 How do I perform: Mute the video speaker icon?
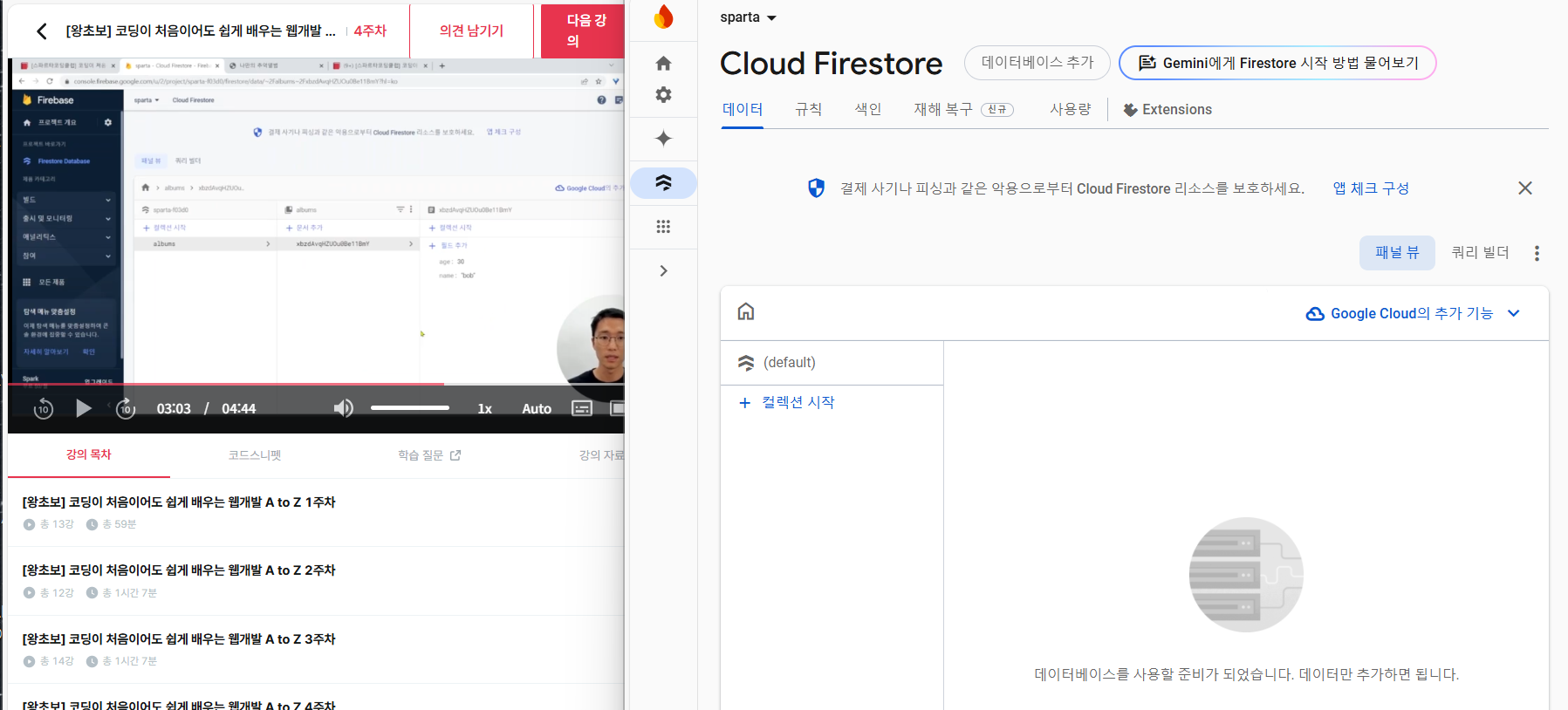(344, 408)
